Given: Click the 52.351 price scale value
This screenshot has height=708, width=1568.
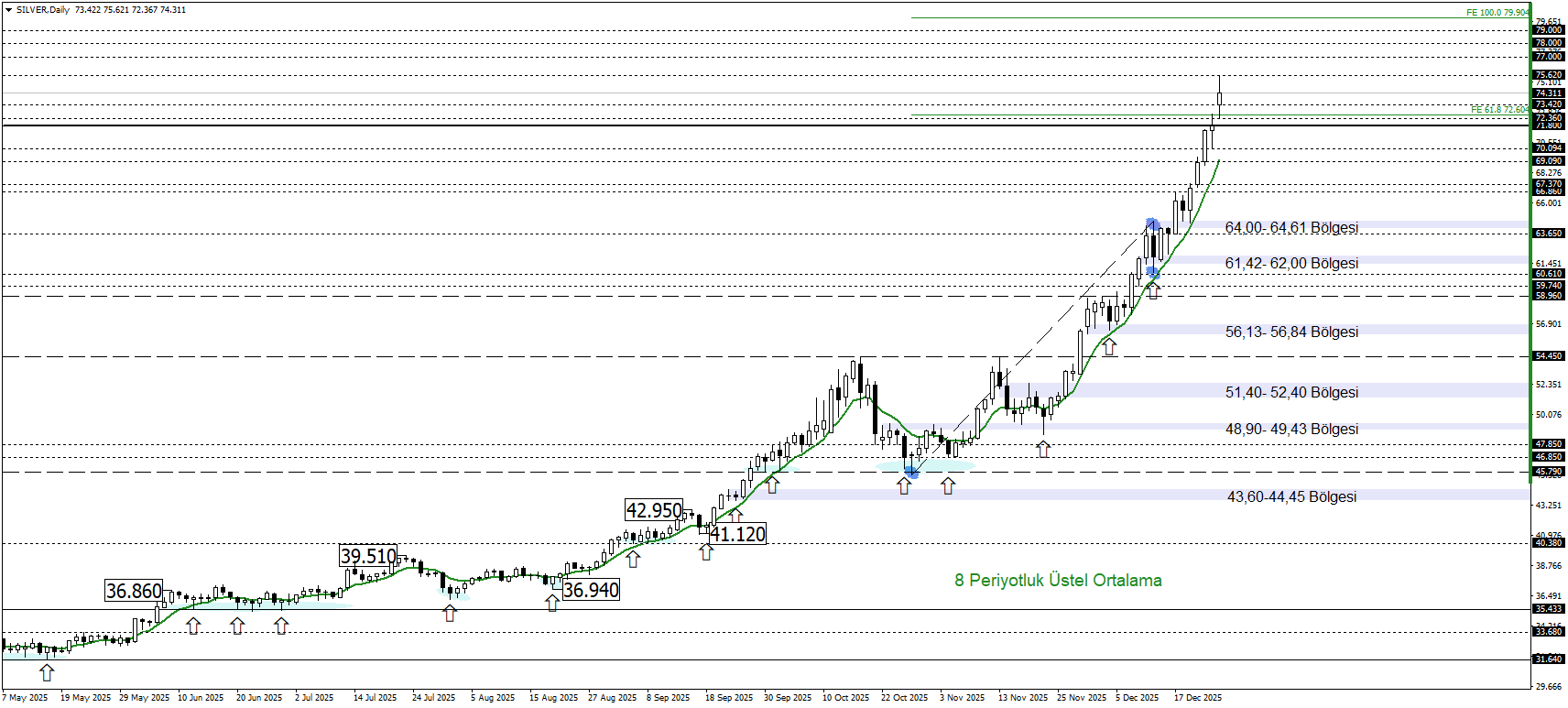Looking at the screenshot, I should point(1549,384).
